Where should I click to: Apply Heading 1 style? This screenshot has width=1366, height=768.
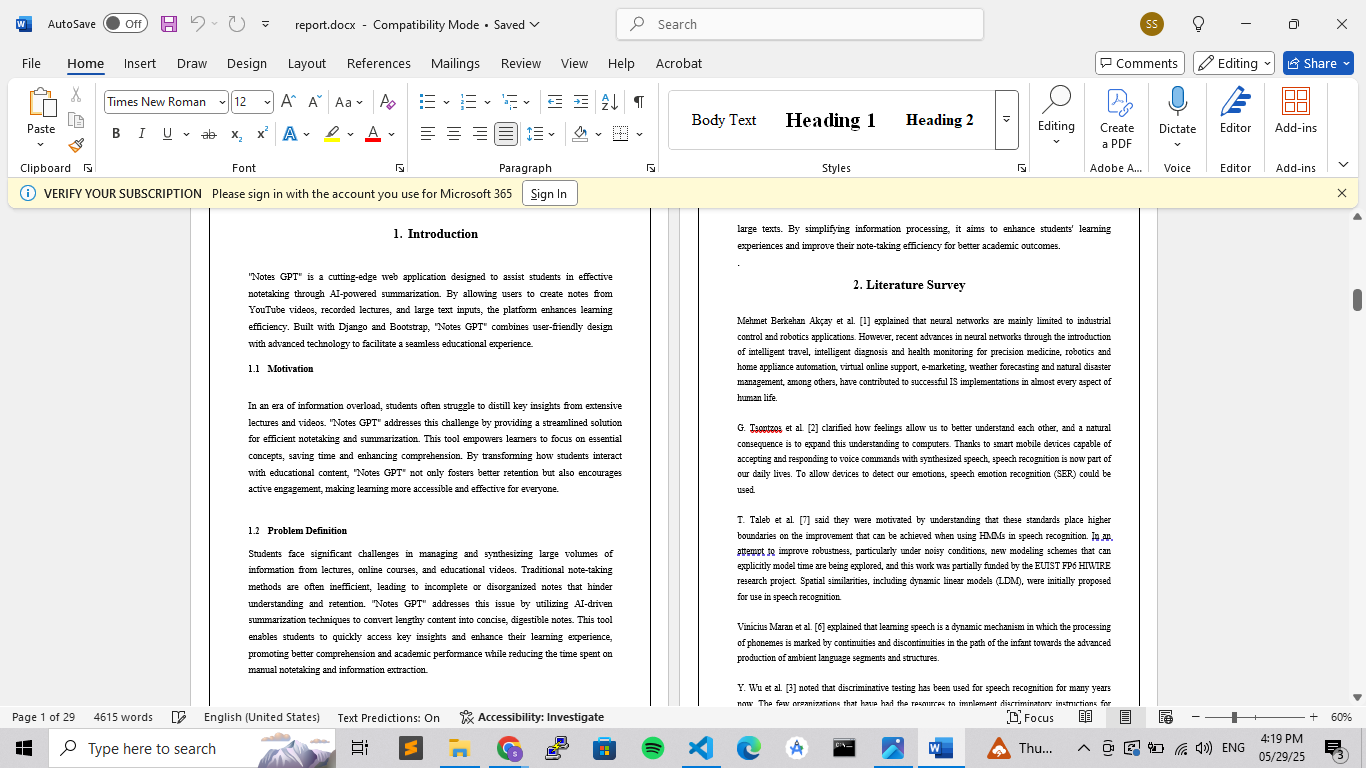coord(830,120)
